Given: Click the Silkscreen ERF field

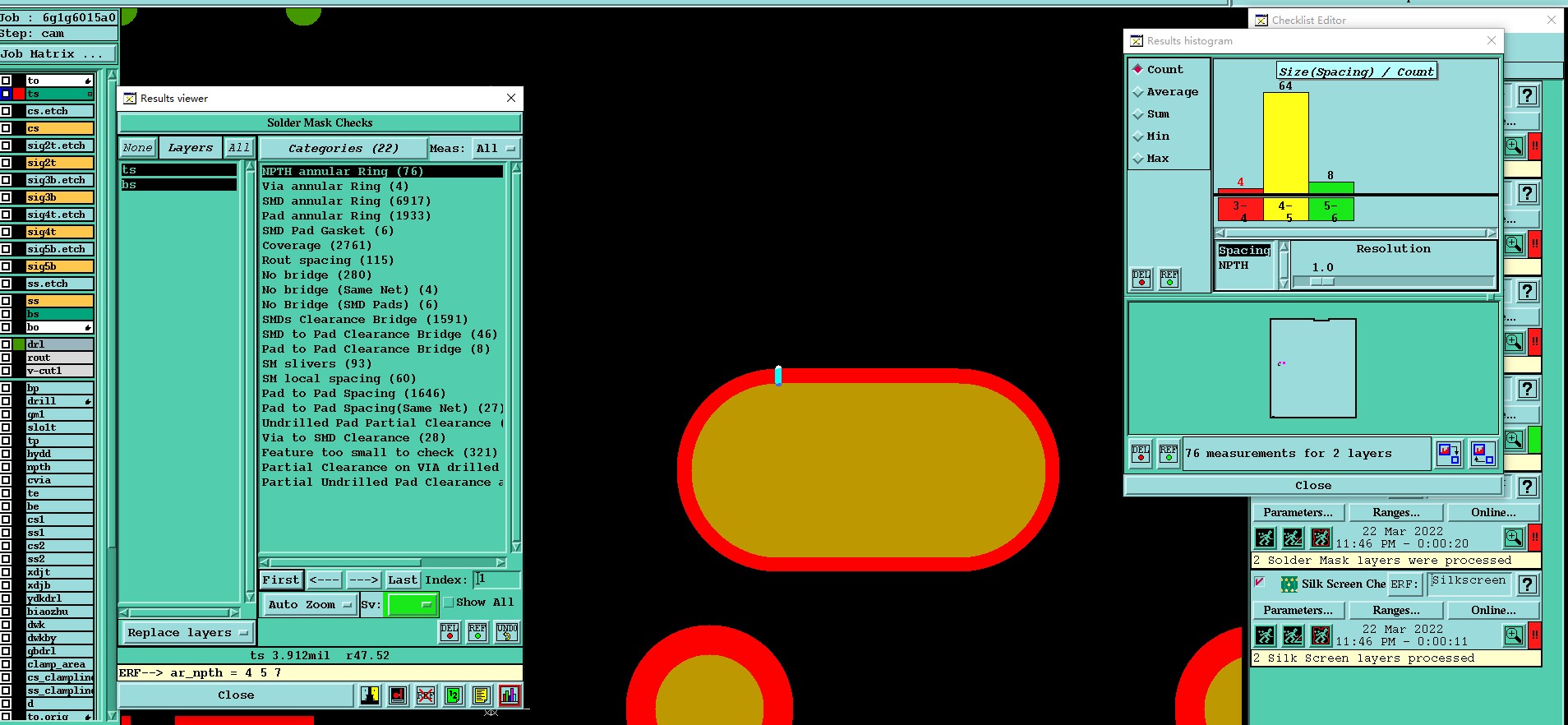Looking at the screenshot, I should click(1469, 583).
